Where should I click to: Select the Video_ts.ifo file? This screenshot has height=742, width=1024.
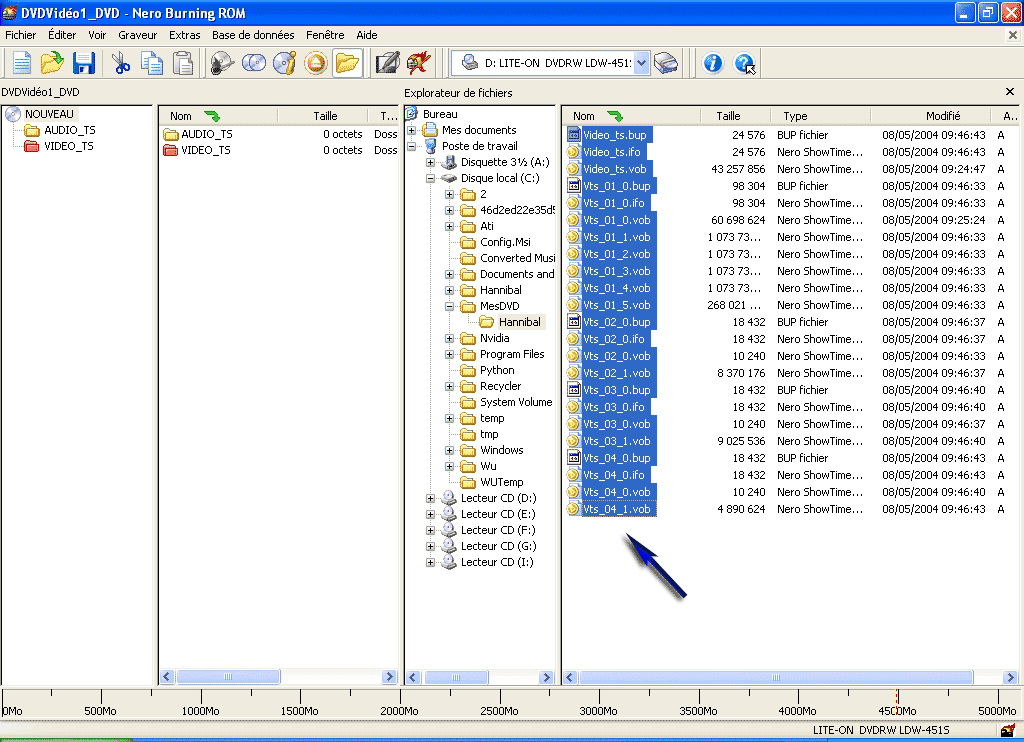[611, 152]
